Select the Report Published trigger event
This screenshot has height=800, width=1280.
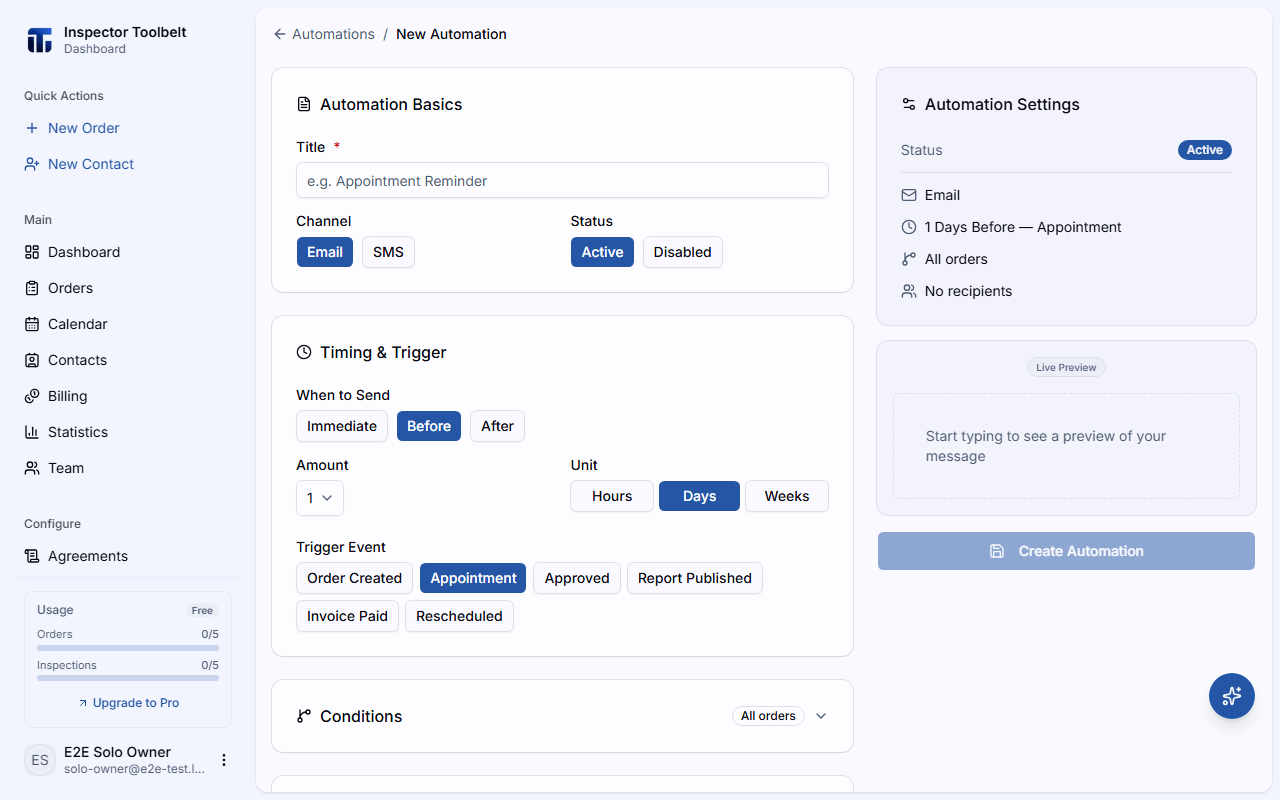pos(695,578)
